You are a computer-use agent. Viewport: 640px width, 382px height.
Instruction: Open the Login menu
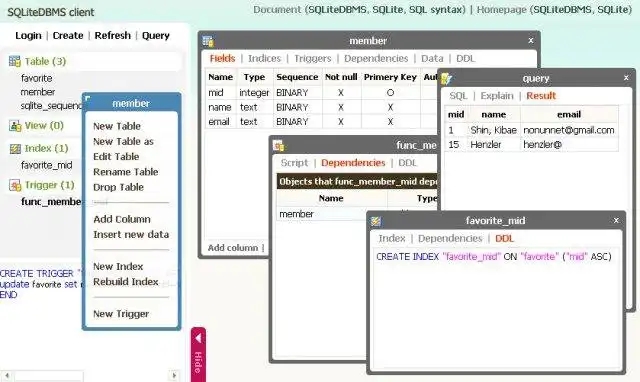click(28, 36)
